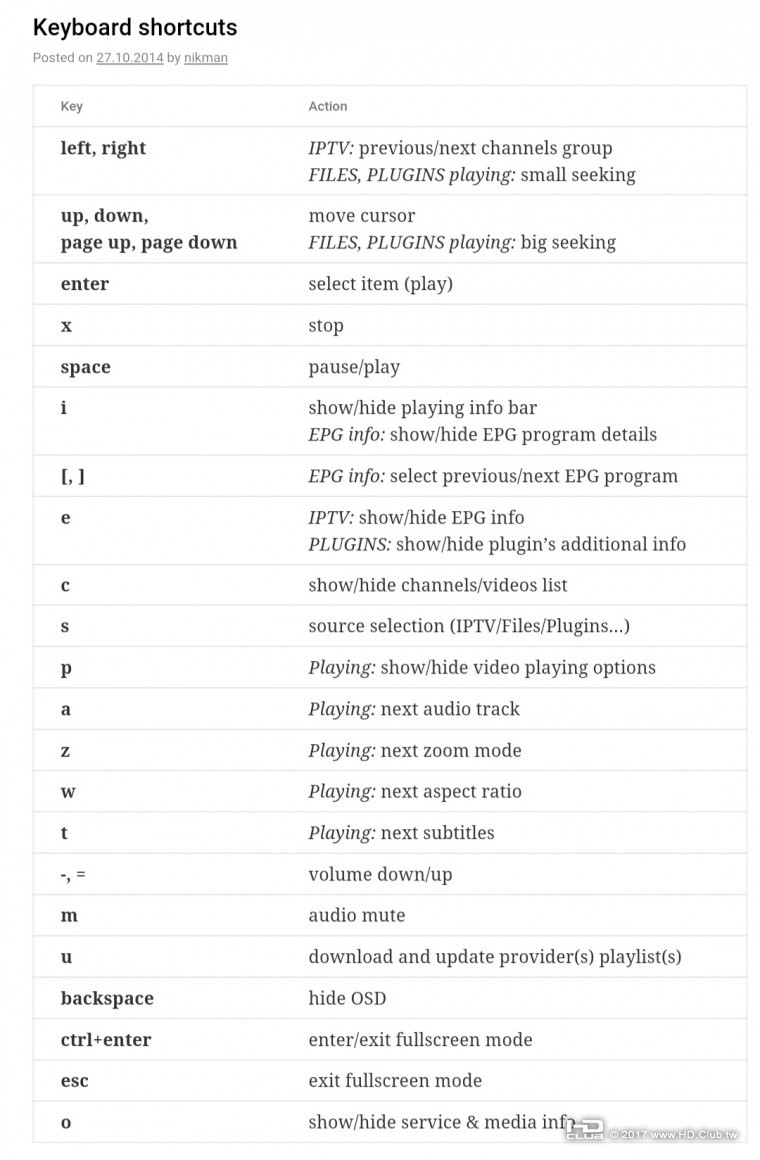760x1160 pixels.
Task: Click the 'volume down/up' action text
Action: click(x=380, y=874)
